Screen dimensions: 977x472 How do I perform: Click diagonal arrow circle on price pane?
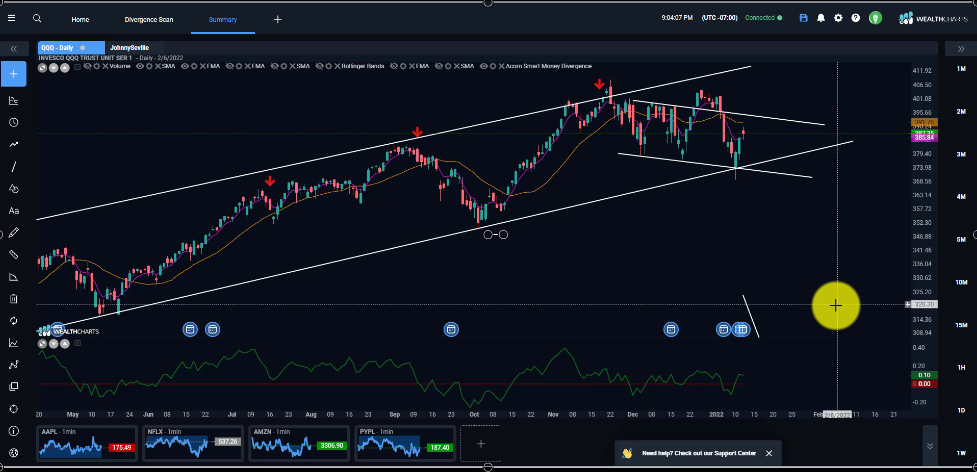pos(42,67)
